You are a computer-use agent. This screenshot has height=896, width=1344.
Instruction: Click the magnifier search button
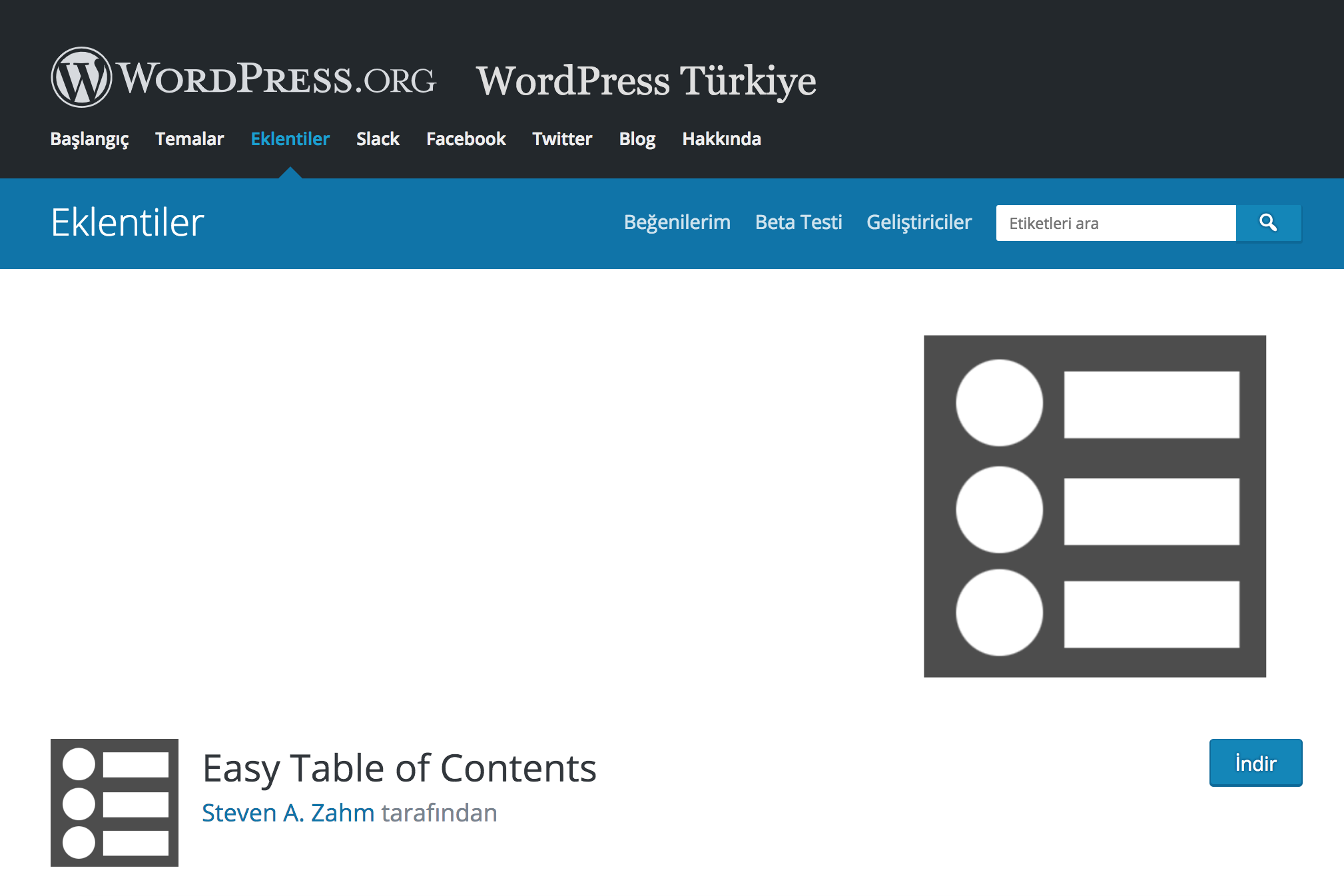pyautogui.click(x=1269, y=223)
